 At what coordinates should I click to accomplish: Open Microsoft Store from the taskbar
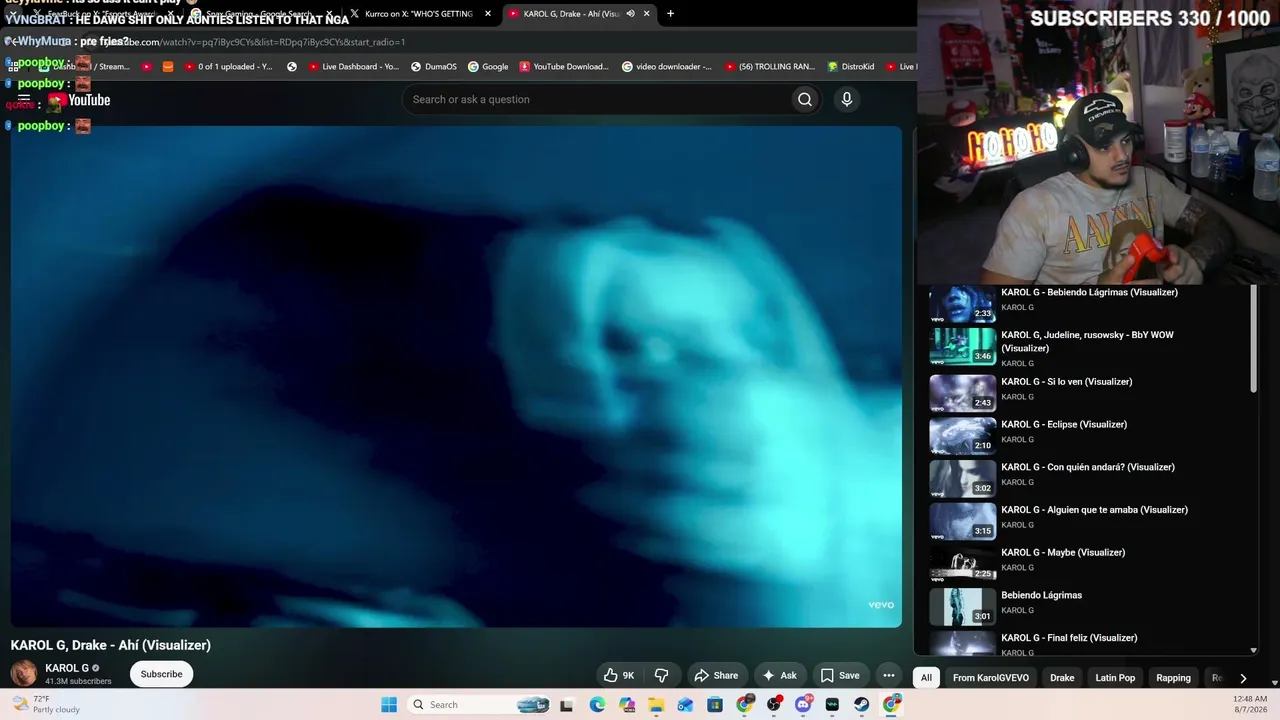click(x=715, y=705)
